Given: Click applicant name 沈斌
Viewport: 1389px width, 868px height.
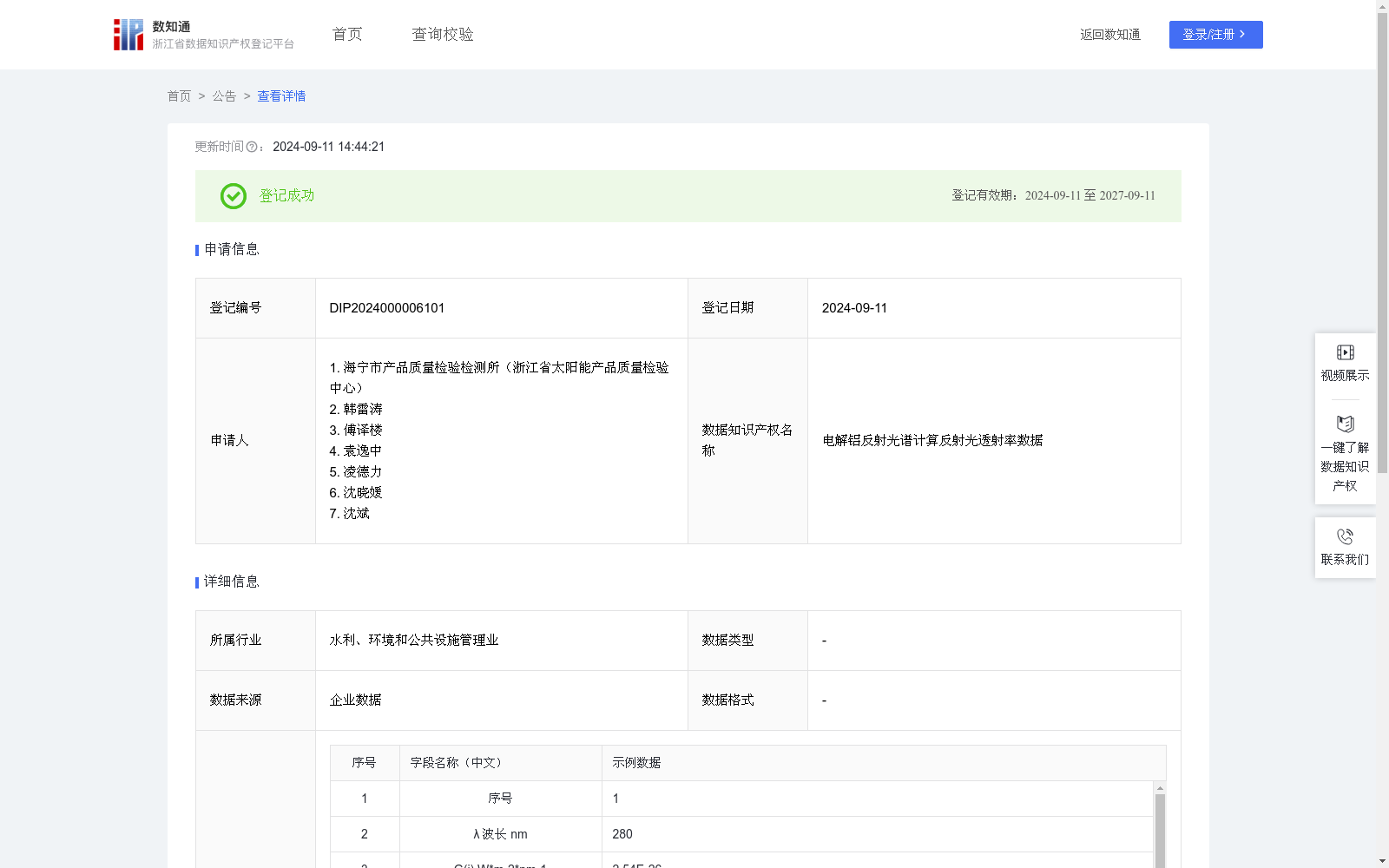Looking at the screenshot, I should (356, 514).
